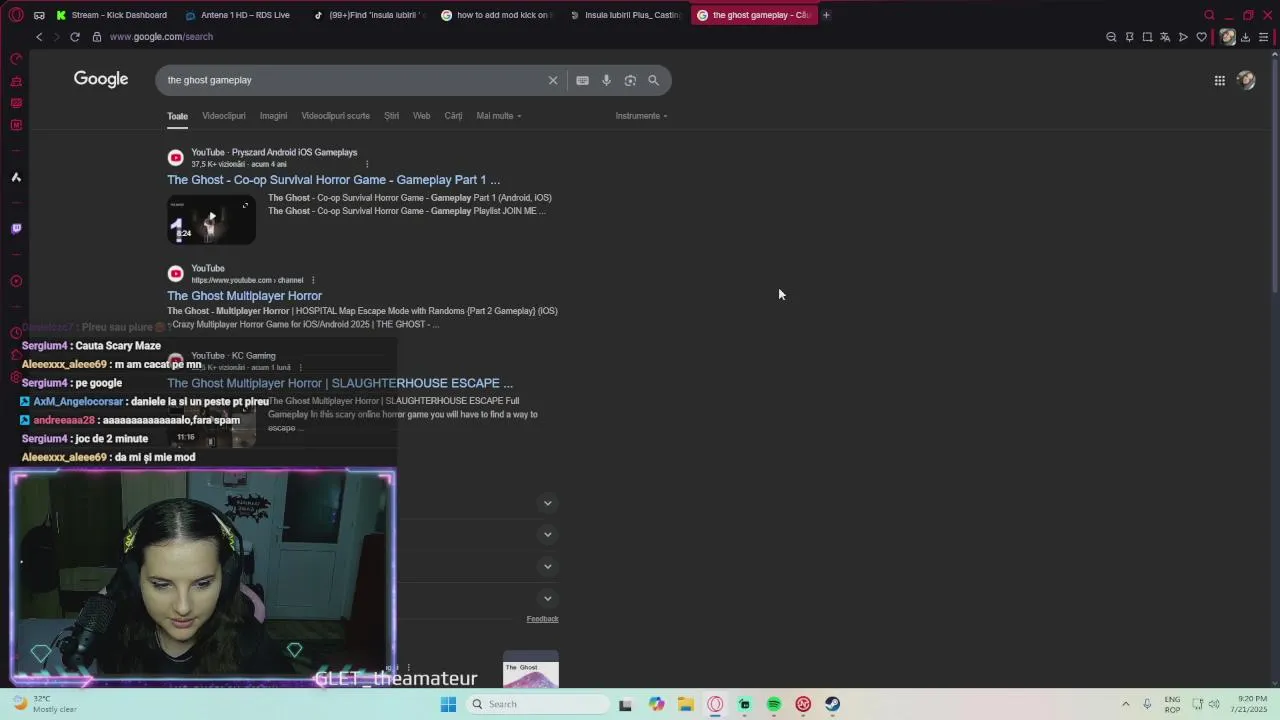Open Steam from the taskbar
1280x720 pixels.
click(833, 704)
